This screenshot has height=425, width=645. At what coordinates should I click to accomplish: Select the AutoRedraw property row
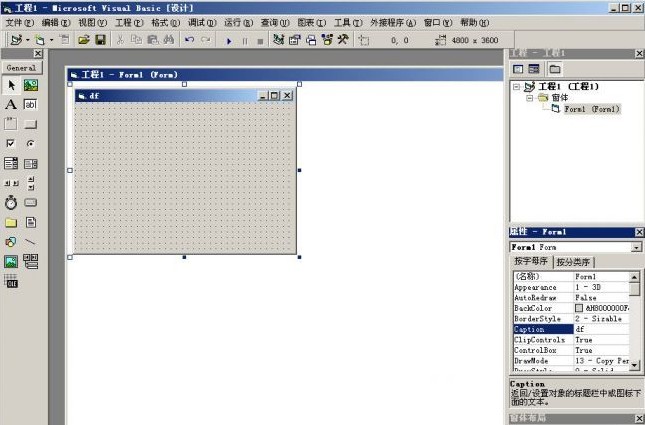pyautogui.click(x=571, y=297)
